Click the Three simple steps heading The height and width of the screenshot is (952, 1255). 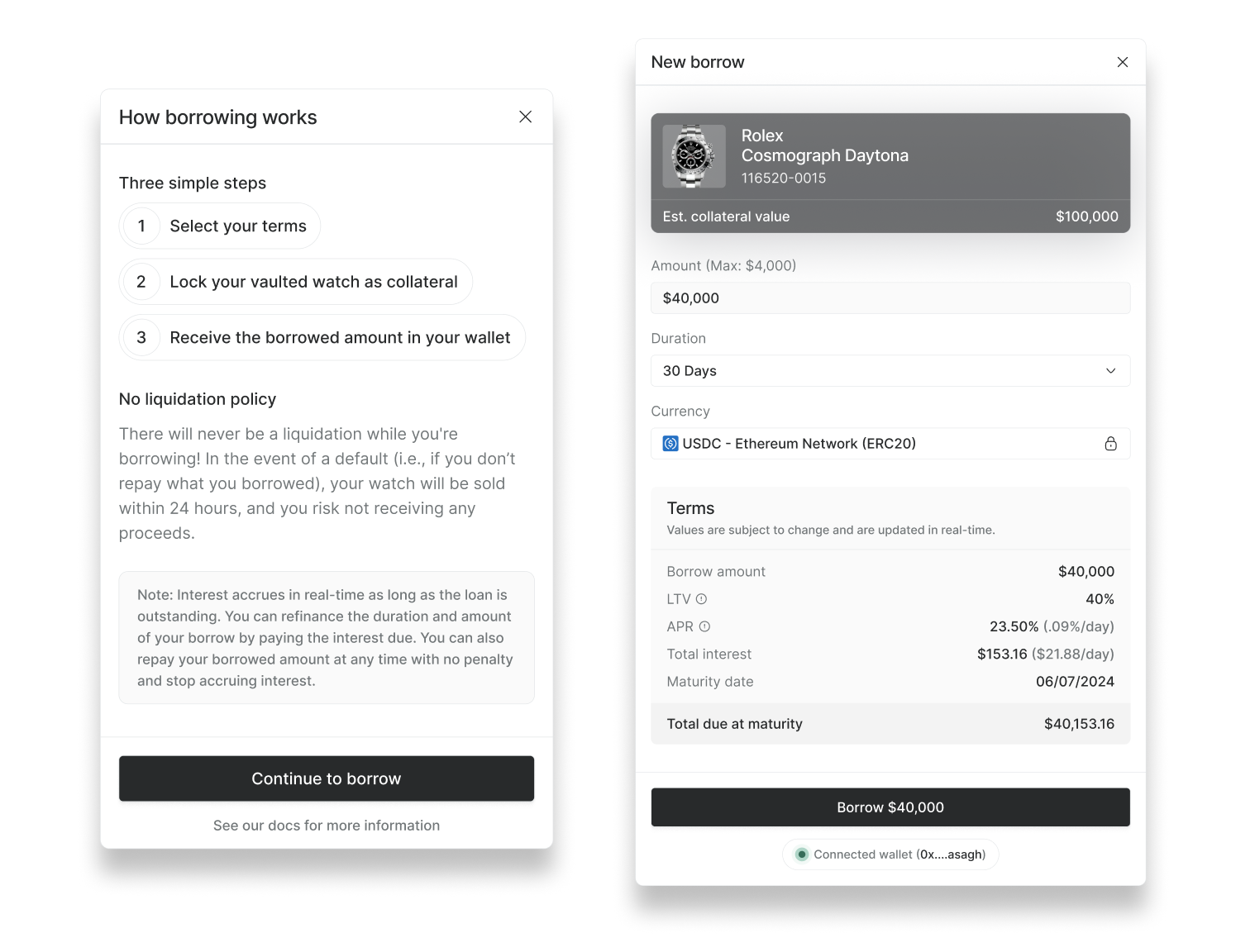[193, 183]
